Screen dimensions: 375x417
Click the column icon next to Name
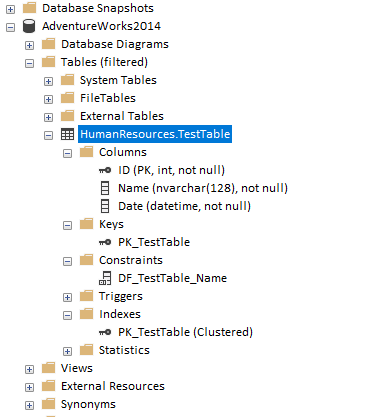tap(105, 188)
